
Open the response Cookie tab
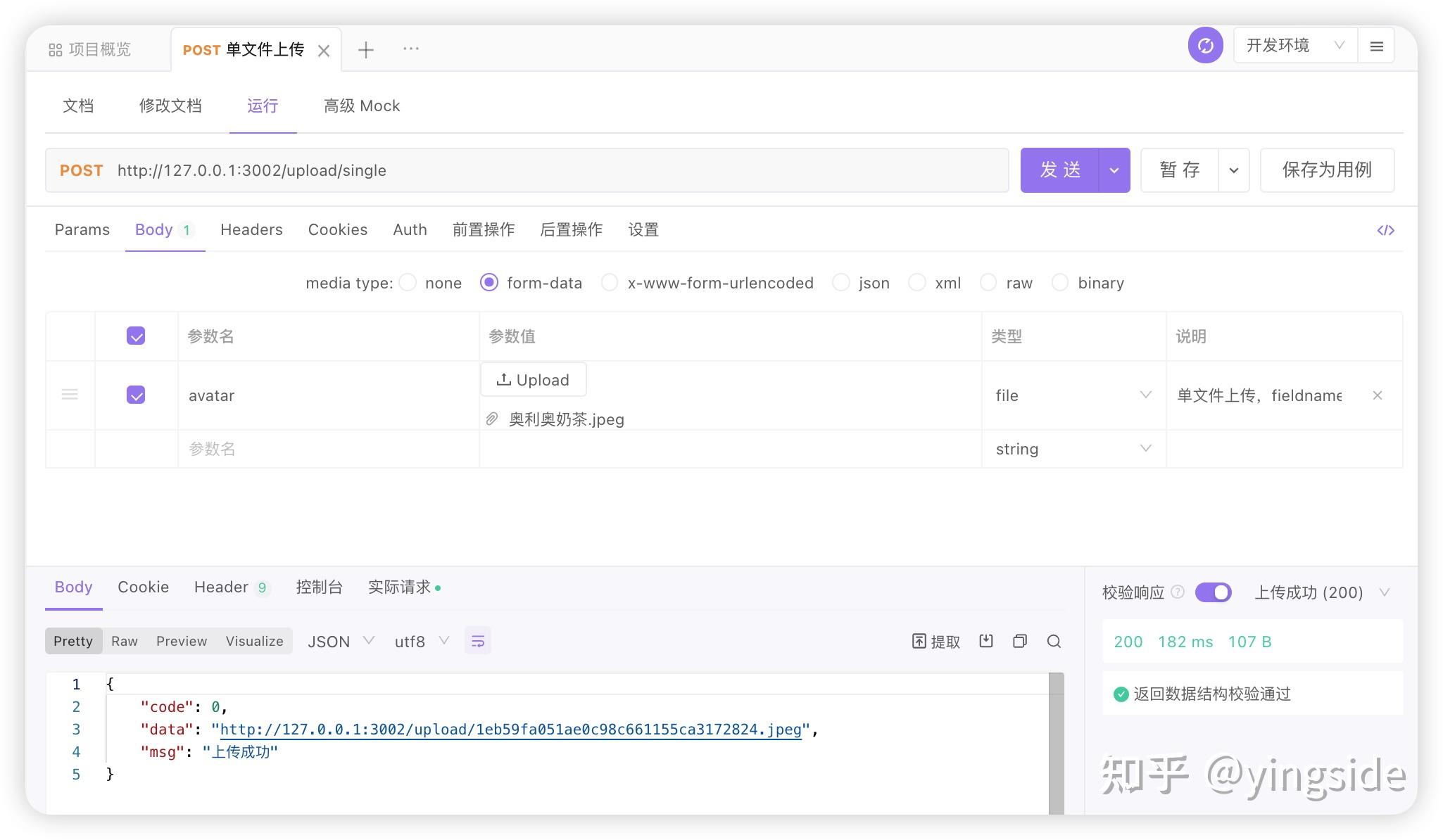[143, 587]
